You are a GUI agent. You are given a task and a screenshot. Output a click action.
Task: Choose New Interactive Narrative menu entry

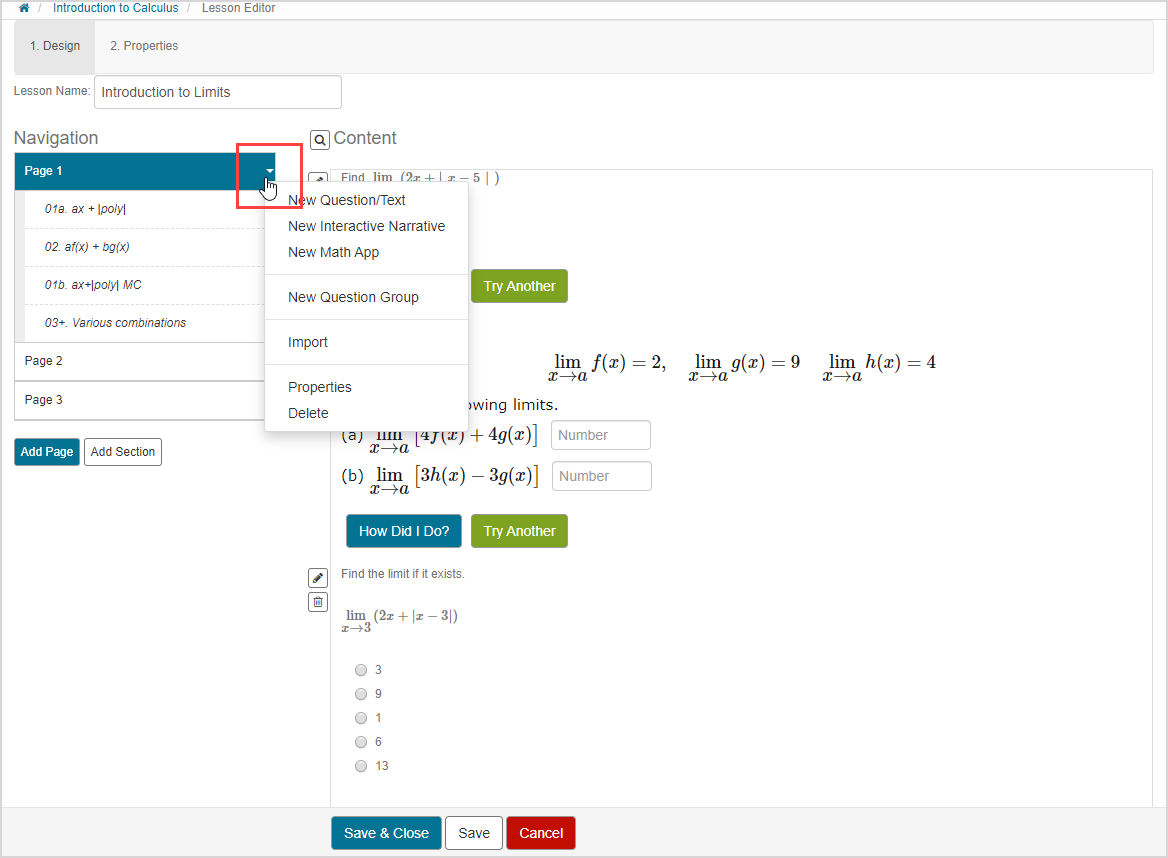(x=366, y=226)
